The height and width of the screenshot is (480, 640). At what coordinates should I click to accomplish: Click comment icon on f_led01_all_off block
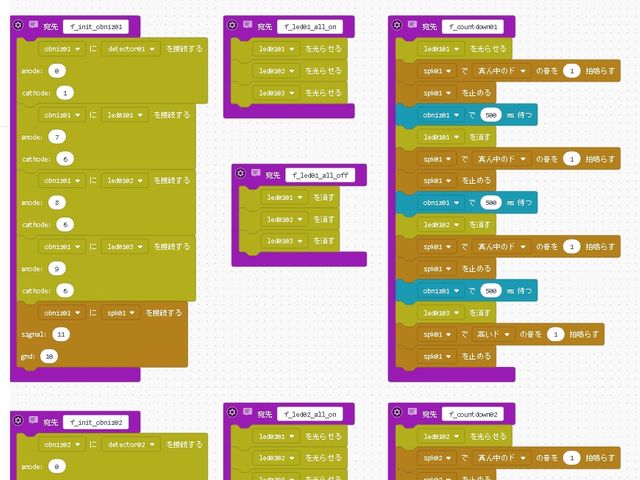256,174
